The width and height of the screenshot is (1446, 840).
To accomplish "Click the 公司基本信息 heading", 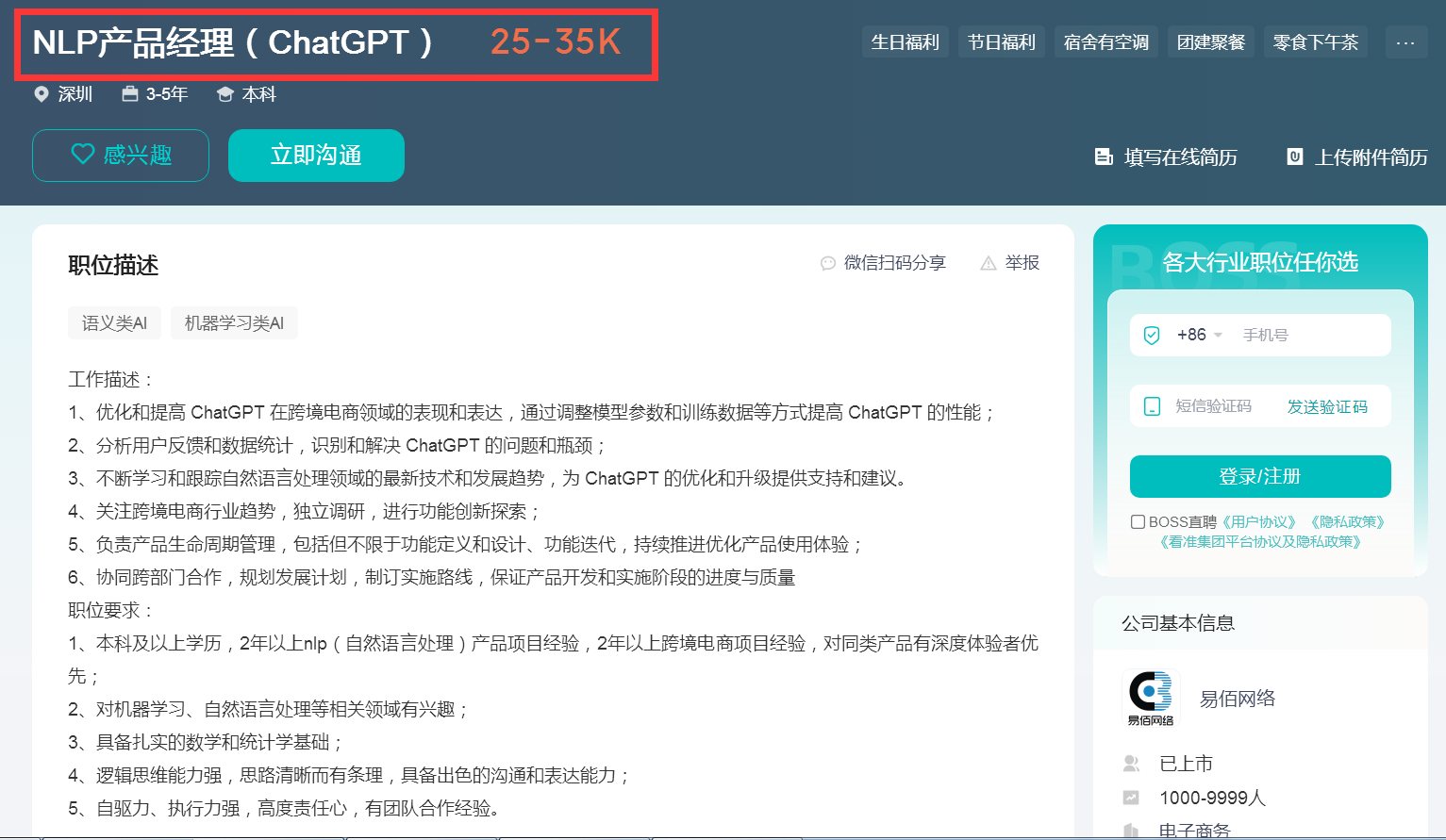I will (x=1178, y=623).
